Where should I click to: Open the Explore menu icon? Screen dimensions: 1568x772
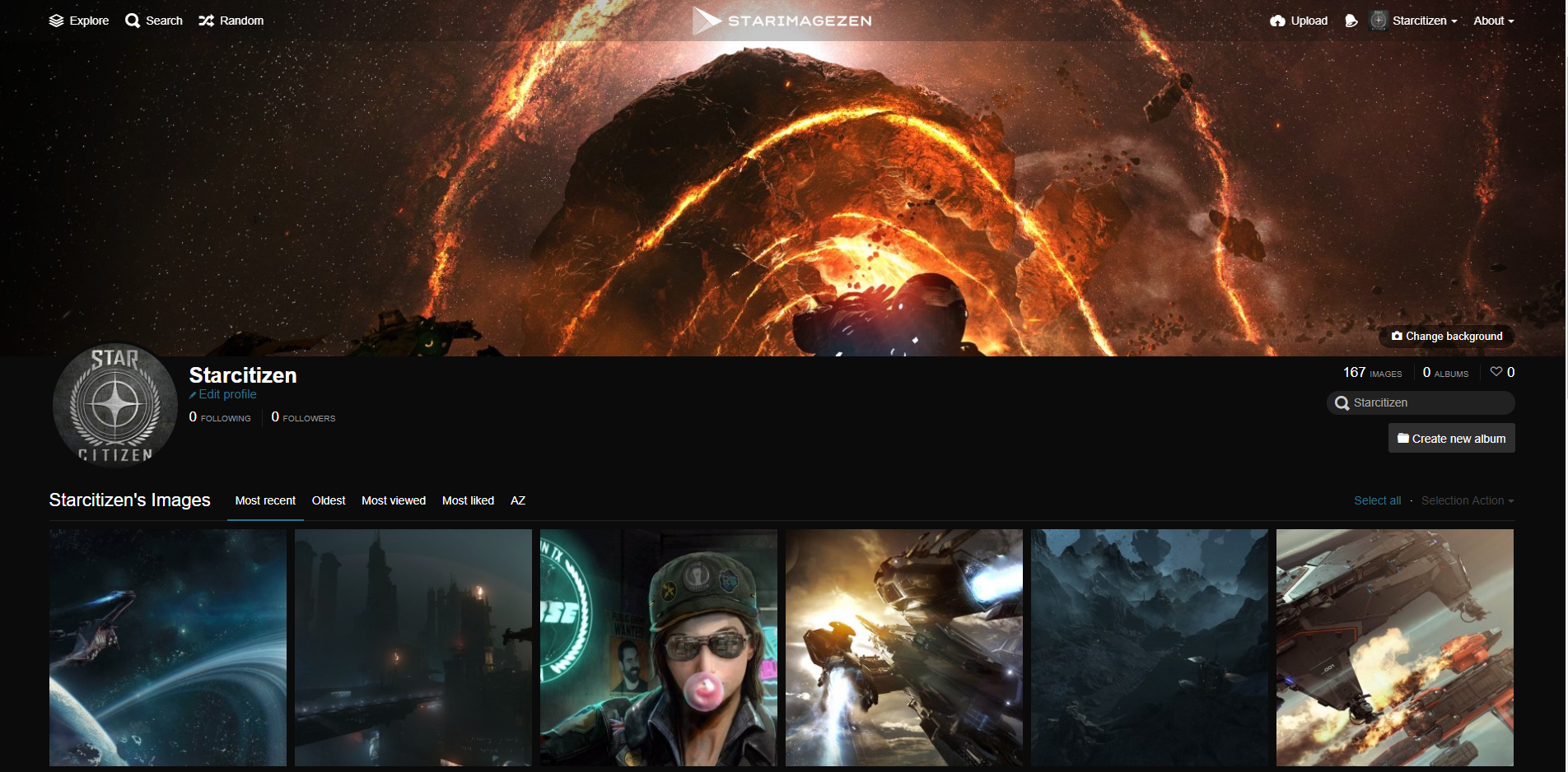(56, 21)
